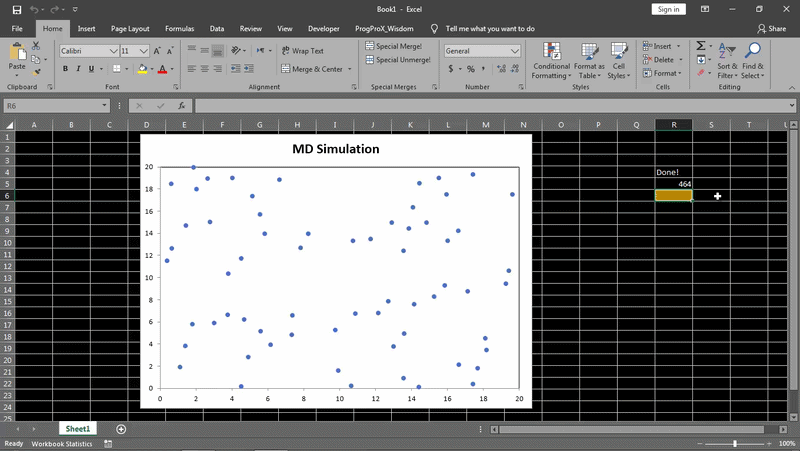
Task: Click the Share button
Action: [771, 29]
